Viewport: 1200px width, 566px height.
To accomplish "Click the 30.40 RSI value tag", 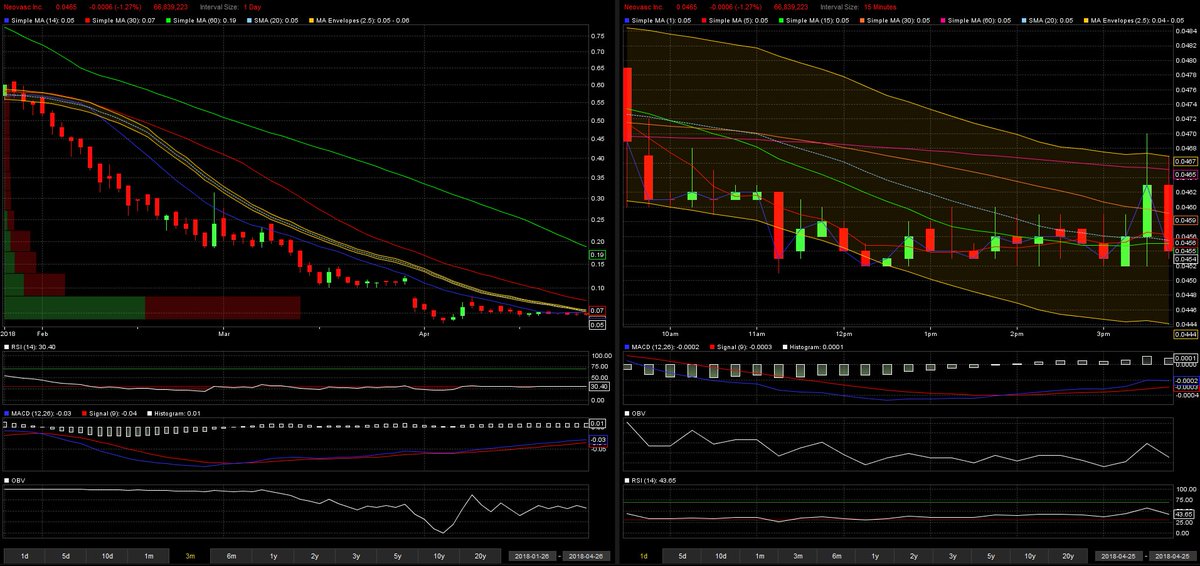I will coord(599,387).
